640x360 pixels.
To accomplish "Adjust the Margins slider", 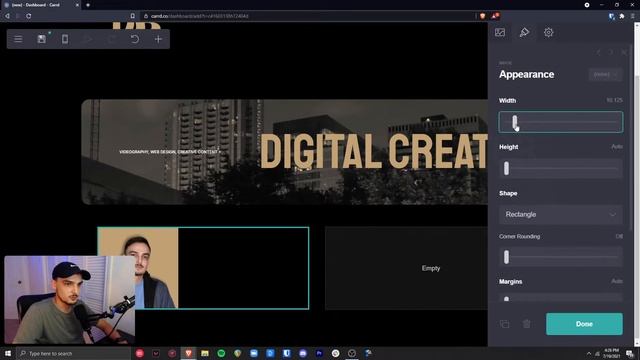I will coord(561,298).
